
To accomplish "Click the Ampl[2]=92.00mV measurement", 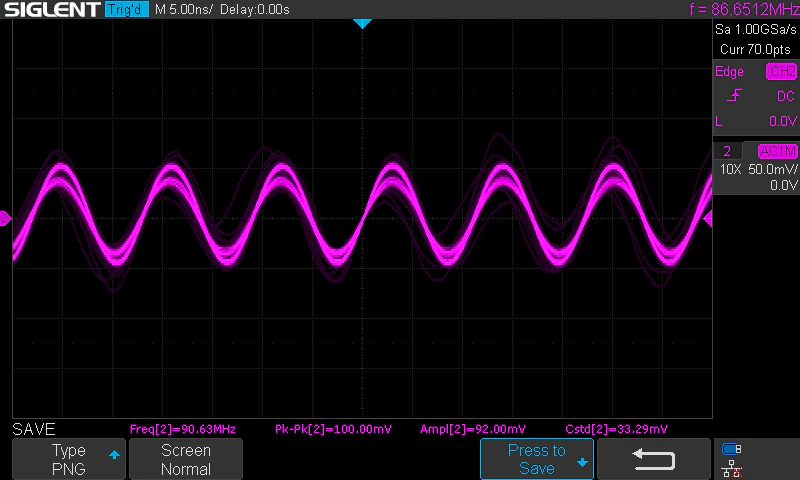I will [x=473, y=429].
